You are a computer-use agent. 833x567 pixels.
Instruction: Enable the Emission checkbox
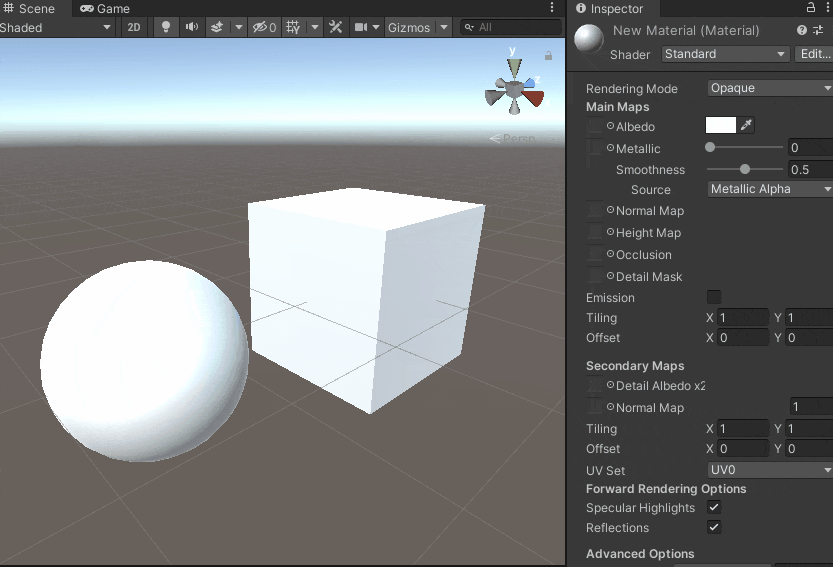coord(714,297)
